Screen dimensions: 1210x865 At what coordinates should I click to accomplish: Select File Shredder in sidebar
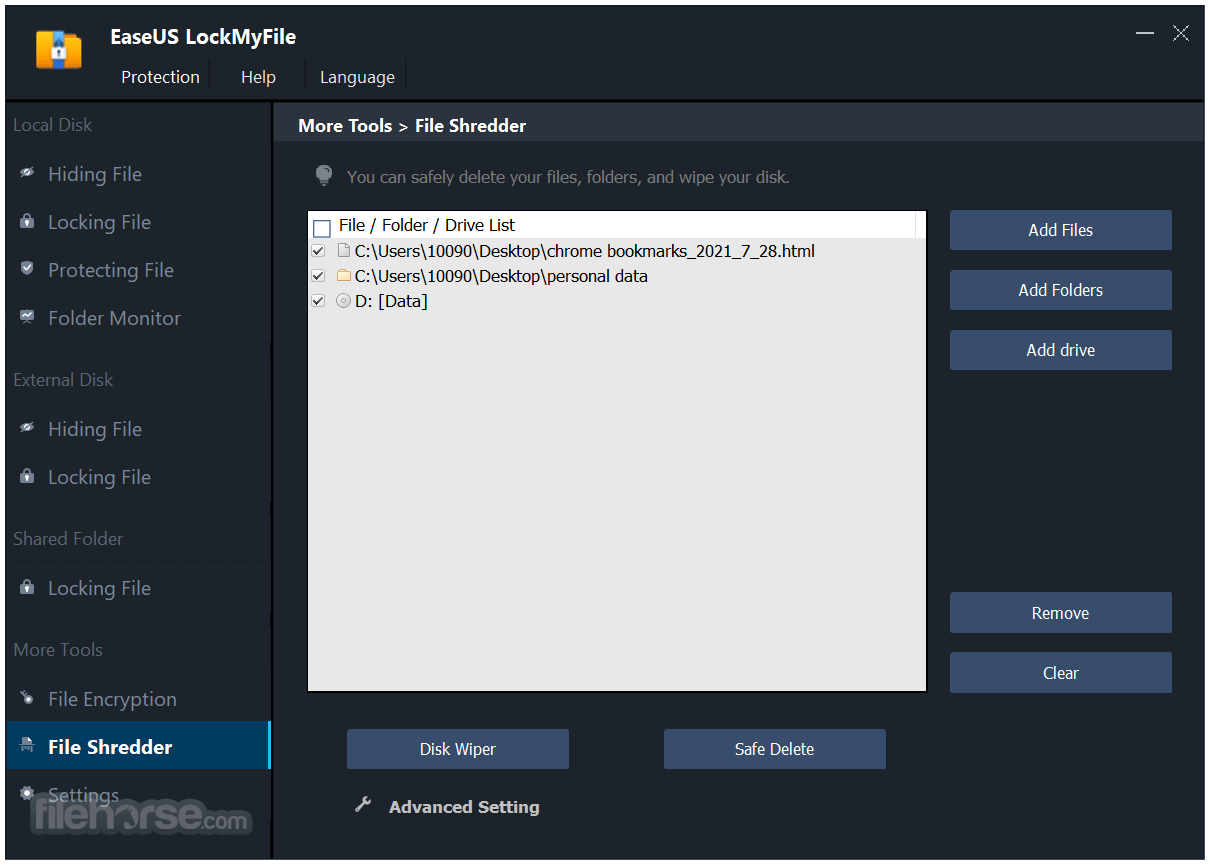coord(138,746)
